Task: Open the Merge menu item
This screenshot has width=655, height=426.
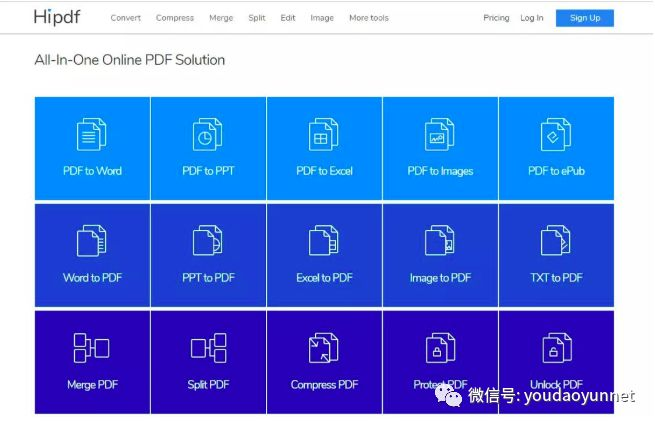Action: point(221,18)
